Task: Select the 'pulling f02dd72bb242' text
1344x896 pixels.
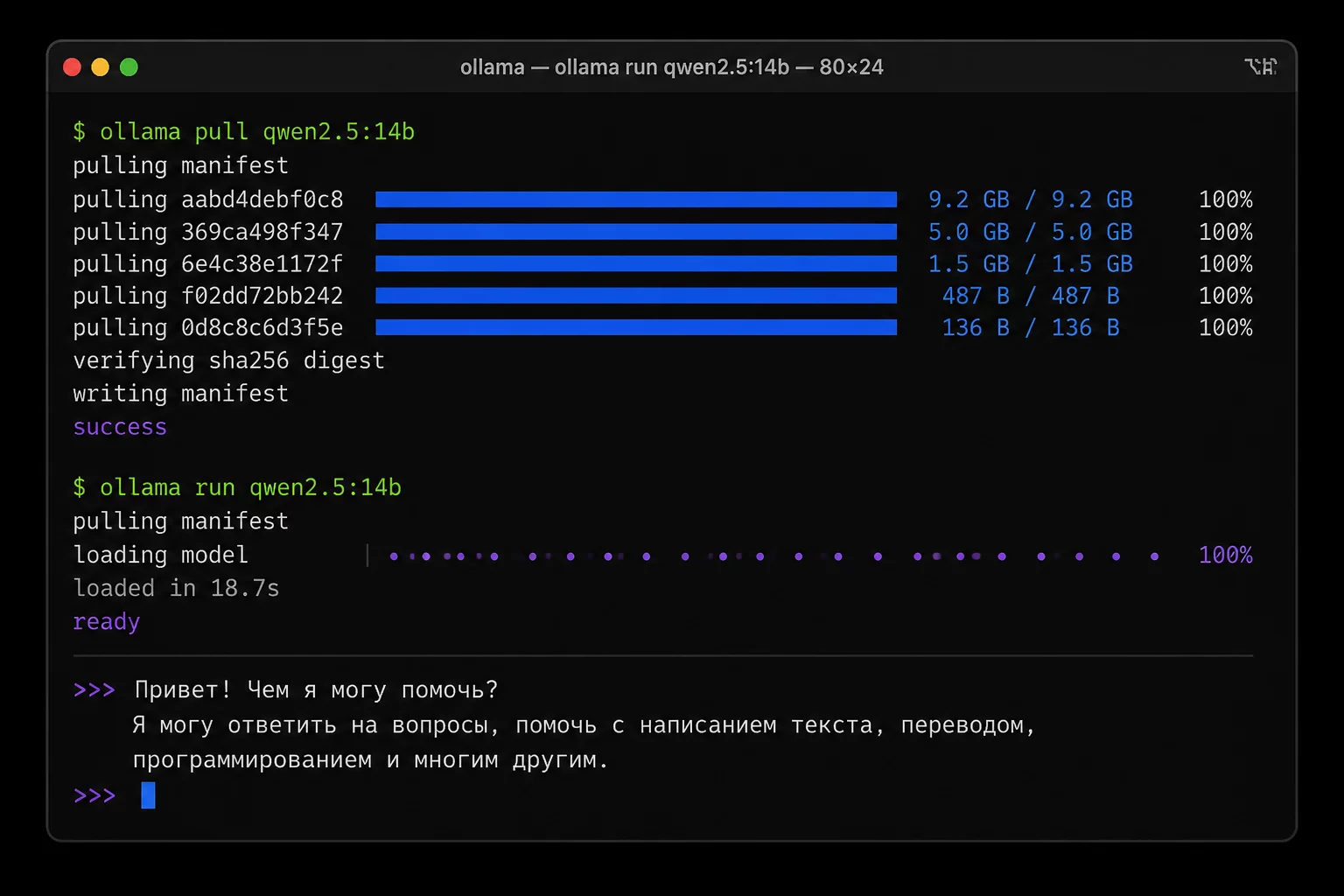Action: 208,296
